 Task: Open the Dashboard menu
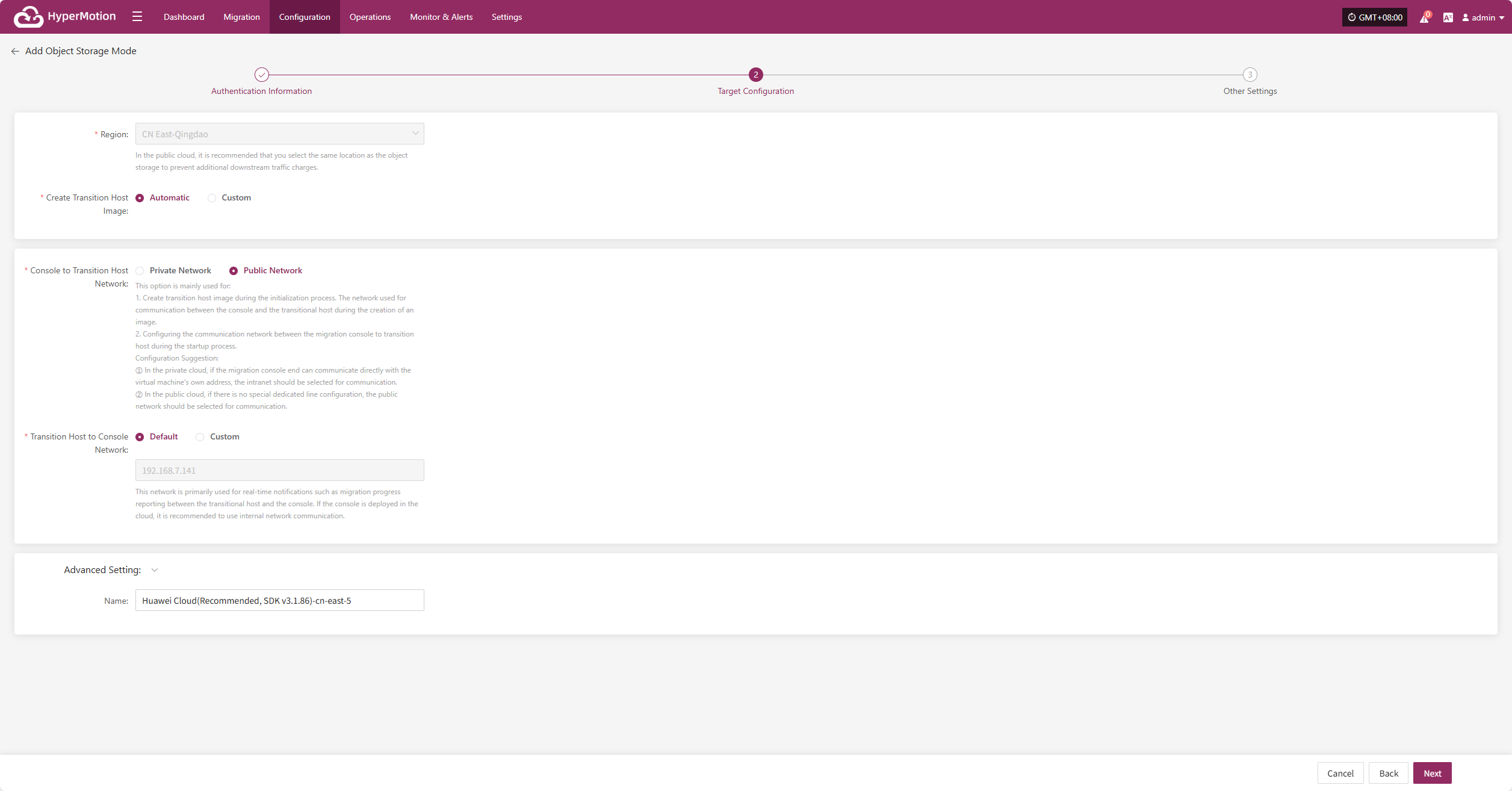[184, 17]
